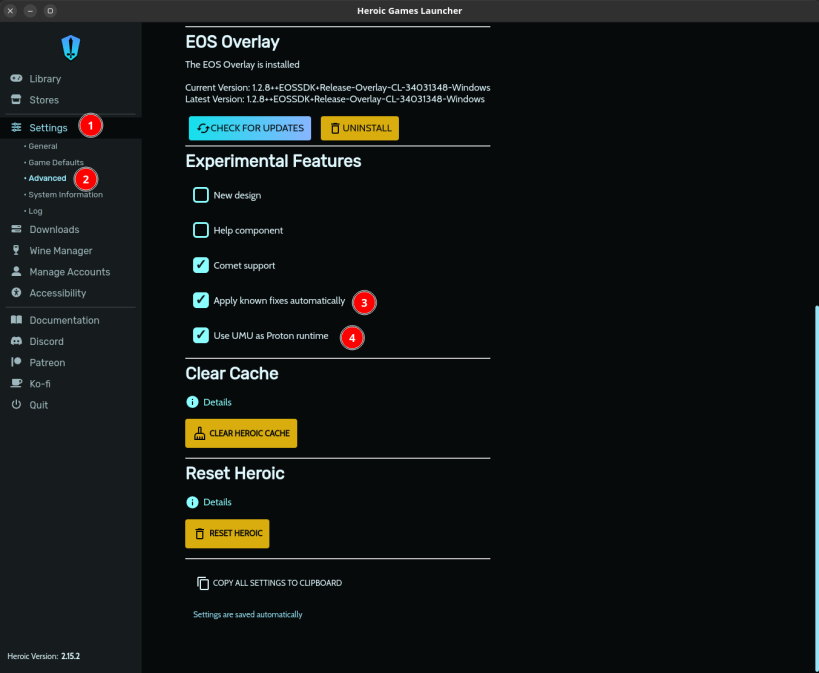Open Downloads page label
The image size is (819, 673).
tap(54, 229)
